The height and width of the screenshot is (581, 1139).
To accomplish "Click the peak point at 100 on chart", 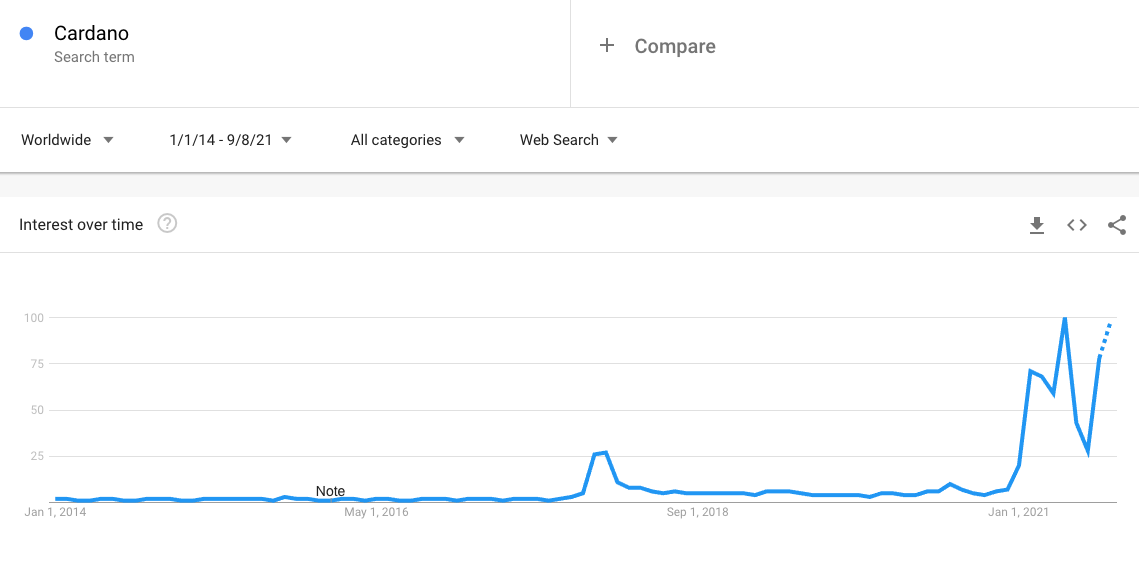I will click(x=1064, y=318).
